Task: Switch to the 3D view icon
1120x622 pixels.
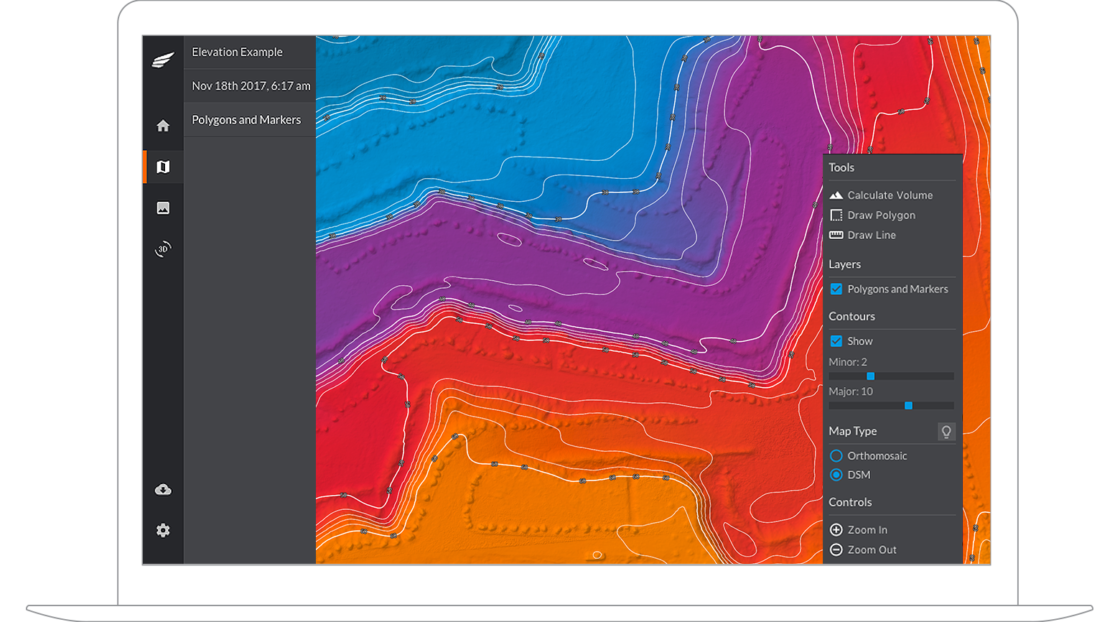Action: point(163,249)
